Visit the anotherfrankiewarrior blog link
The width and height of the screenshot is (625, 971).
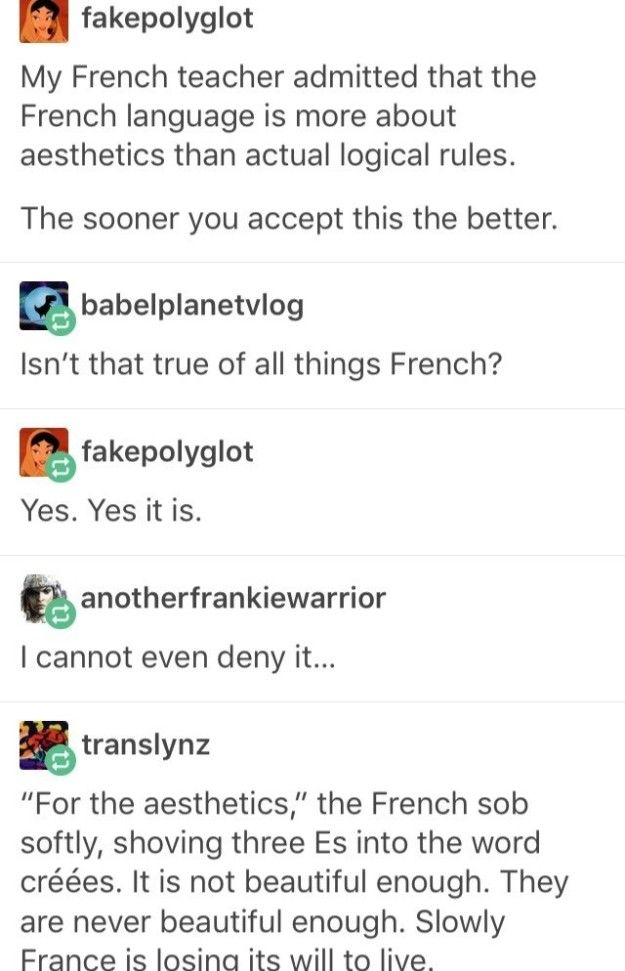tap(234, 598)
